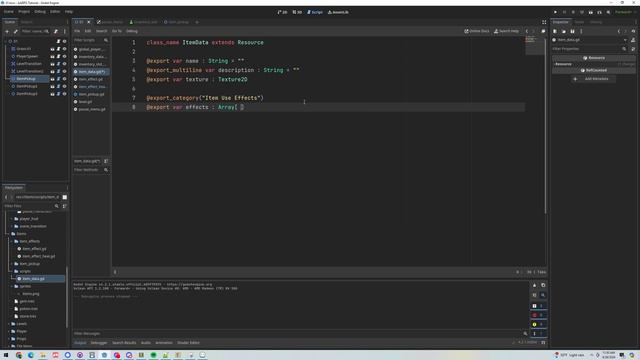The image size is (640, 360).
Task: Toggle distraction-free mode icon
Action: pyautogui.click(x=544, y=22)
